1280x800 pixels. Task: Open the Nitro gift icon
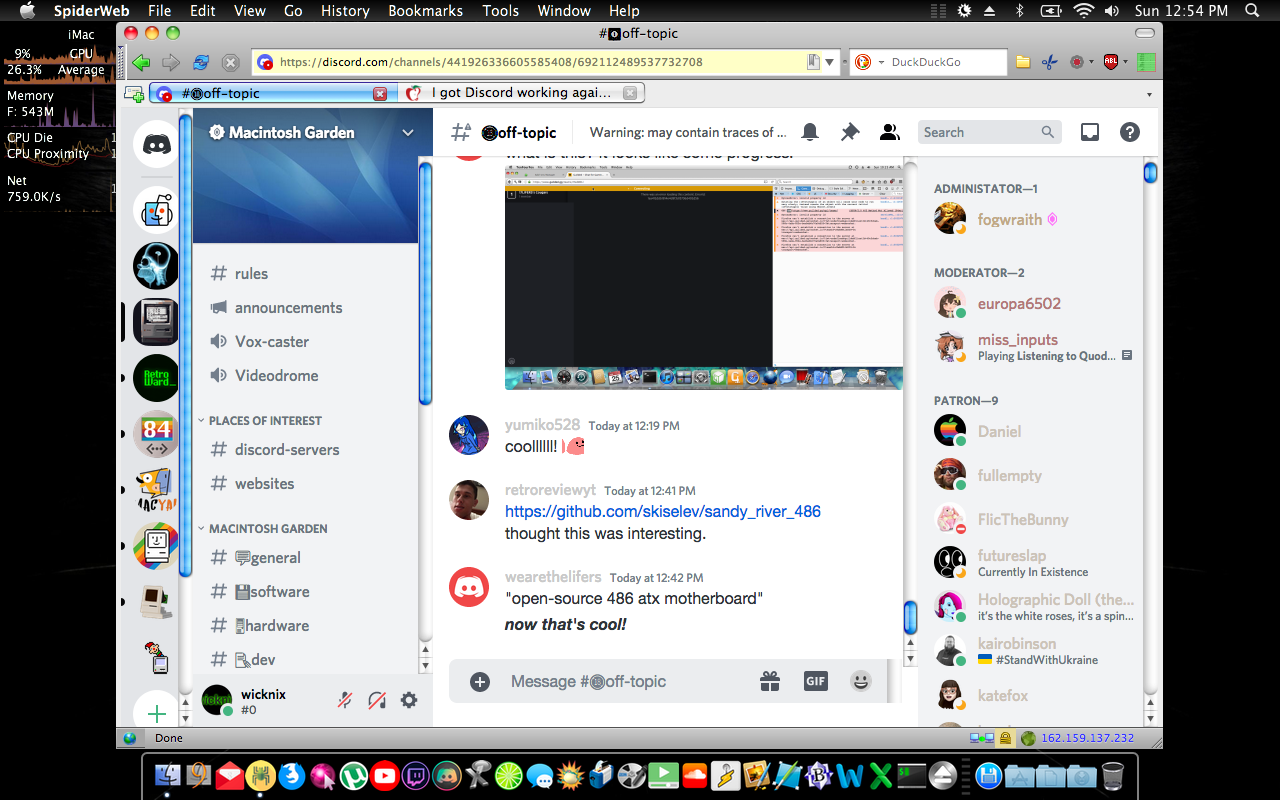point(769,681)
